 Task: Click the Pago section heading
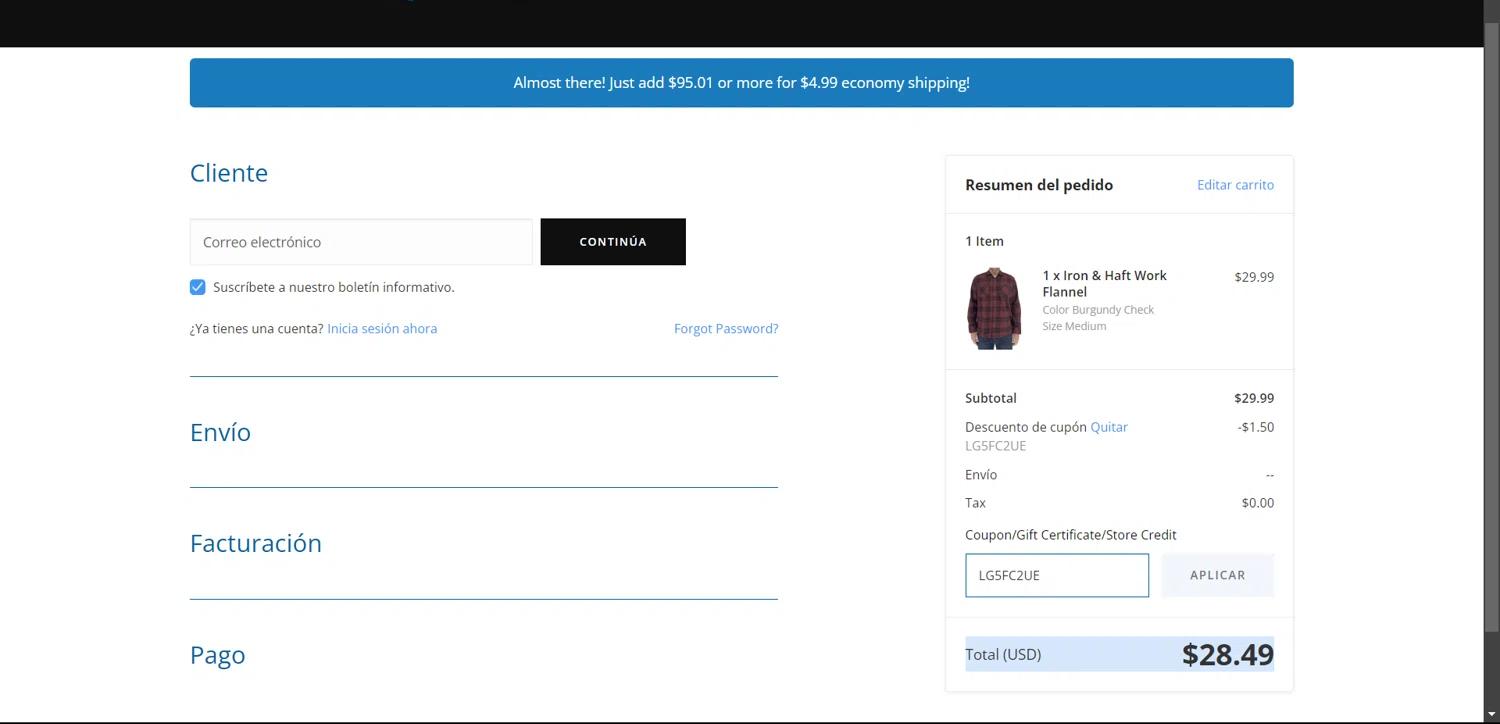point(217,655)
